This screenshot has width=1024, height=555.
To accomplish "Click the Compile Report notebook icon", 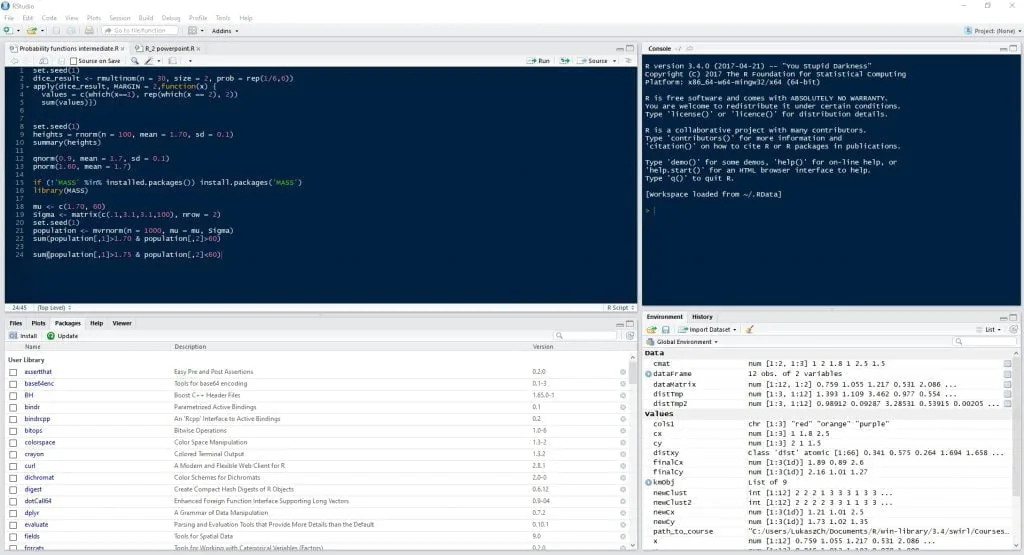I will (x=172, y=61).
